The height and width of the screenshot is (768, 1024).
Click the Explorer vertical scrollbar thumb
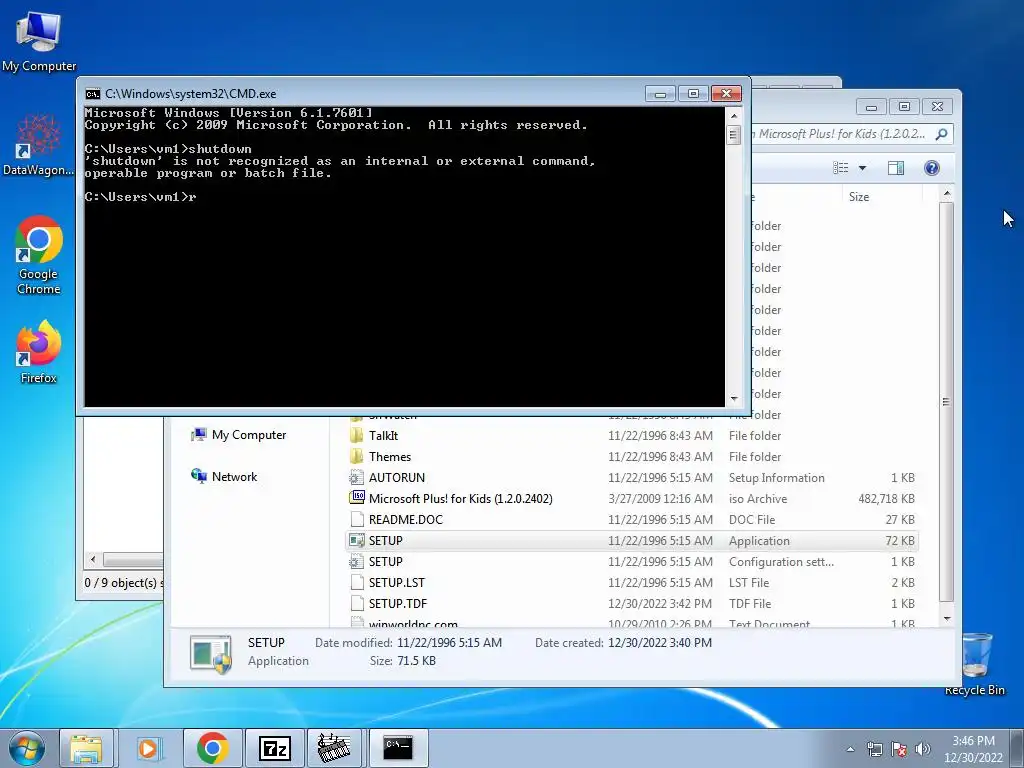click(x=947, y=402)
